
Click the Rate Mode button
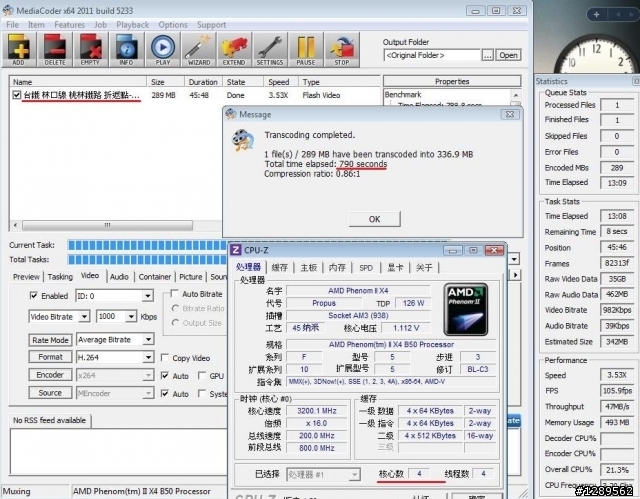50,340
